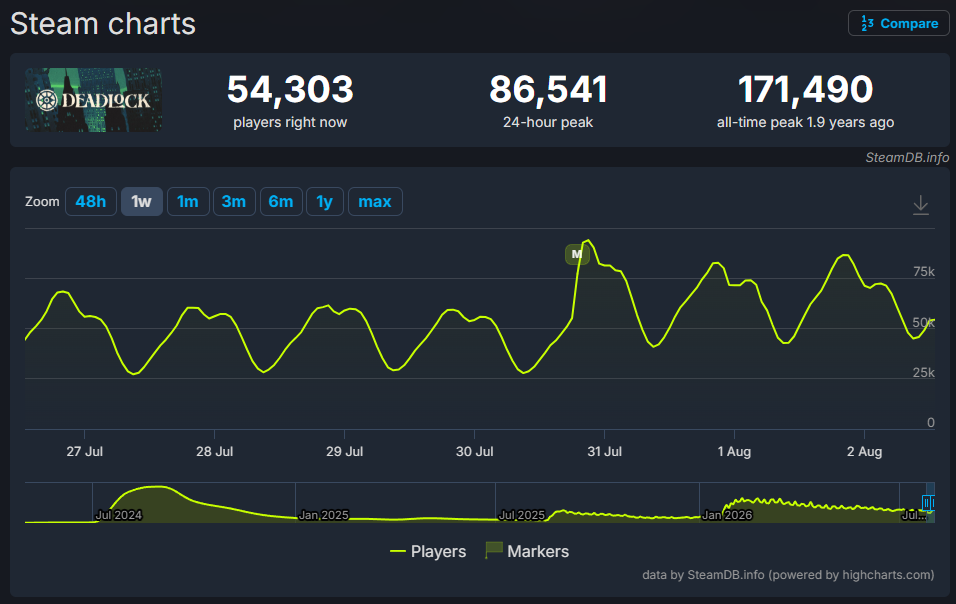
Task: Click the 171,490 all-time peak value
Action: click(x=805, y=89)
